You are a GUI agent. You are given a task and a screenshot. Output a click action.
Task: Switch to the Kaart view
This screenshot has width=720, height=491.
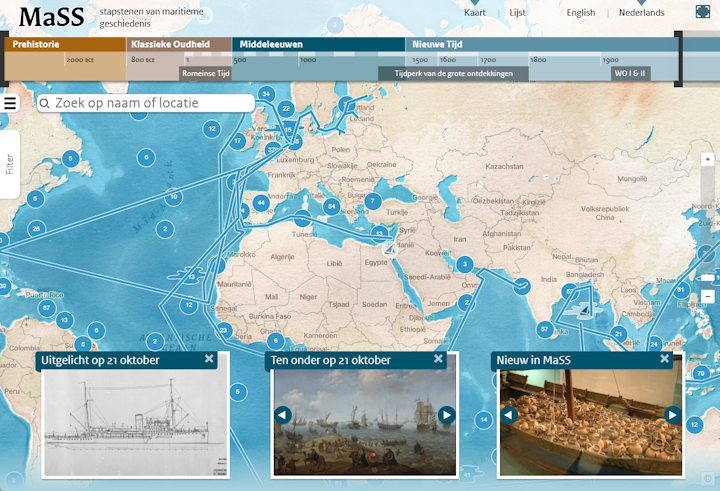pyautogui.click(x=474, y=13)
